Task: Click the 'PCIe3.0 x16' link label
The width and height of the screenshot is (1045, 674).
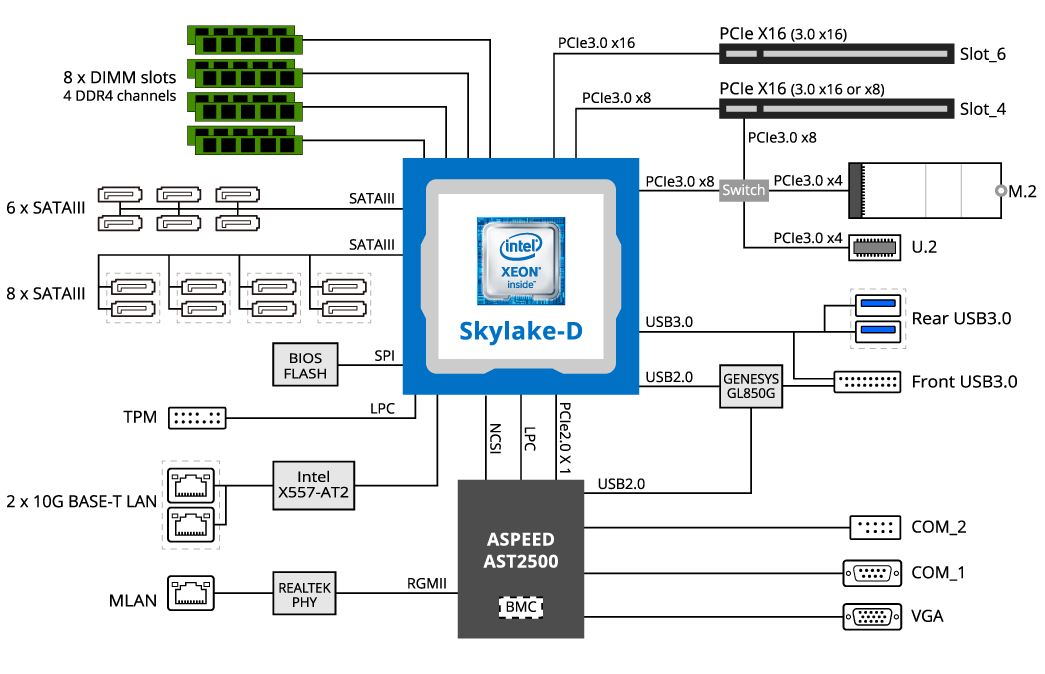Action: coord(596,43)
